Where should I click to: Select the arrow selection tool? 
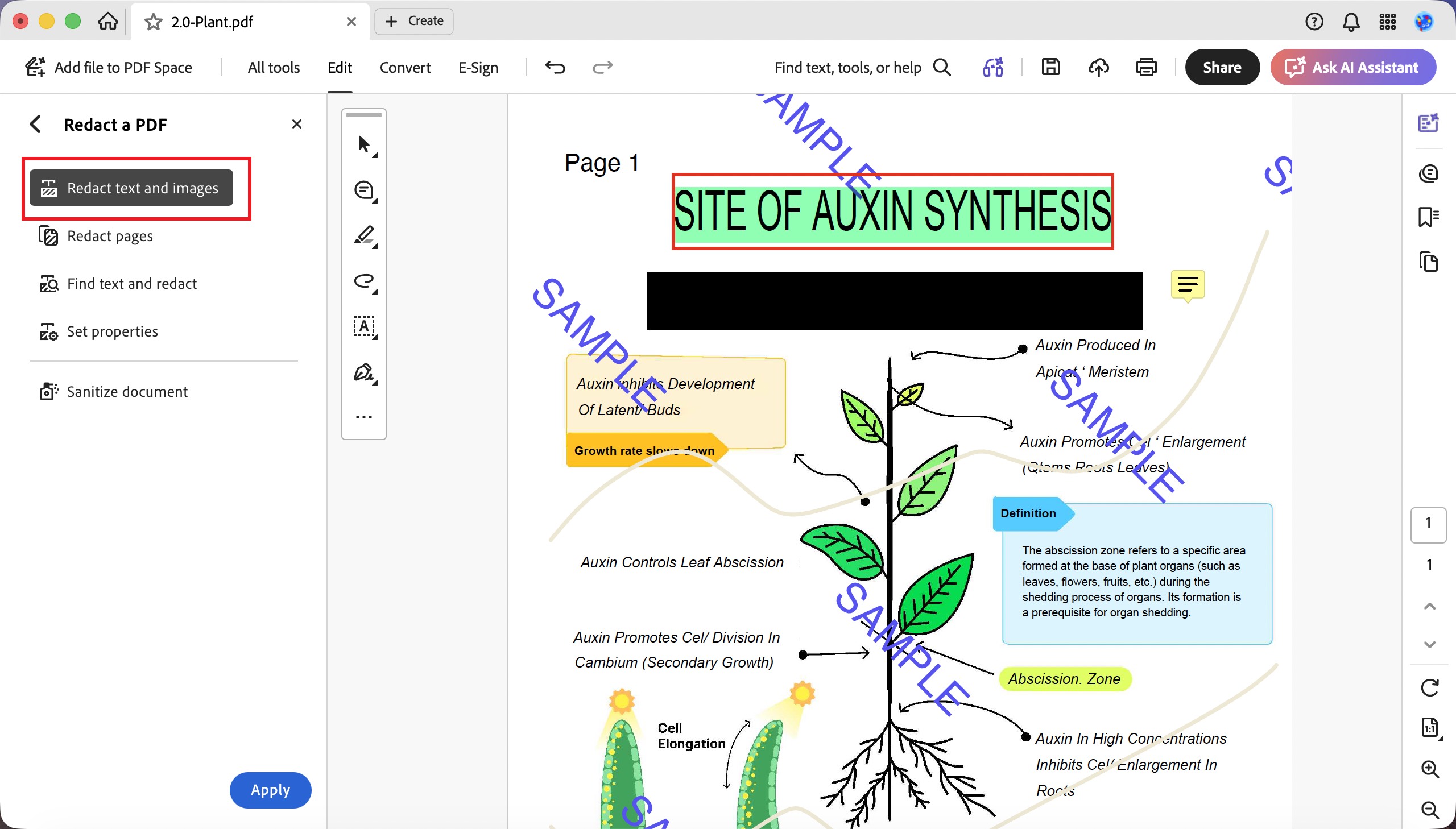point(365,145)
